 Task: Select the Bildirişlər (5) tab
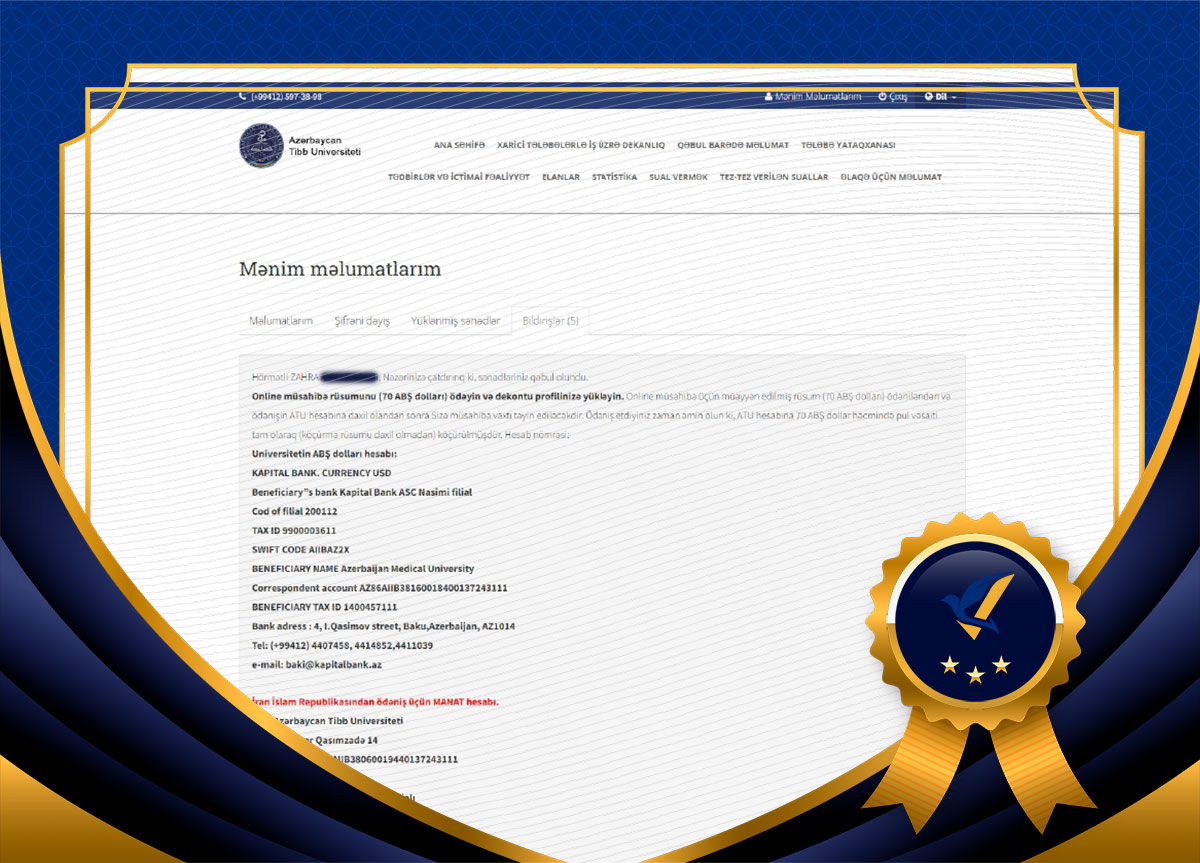550,321
